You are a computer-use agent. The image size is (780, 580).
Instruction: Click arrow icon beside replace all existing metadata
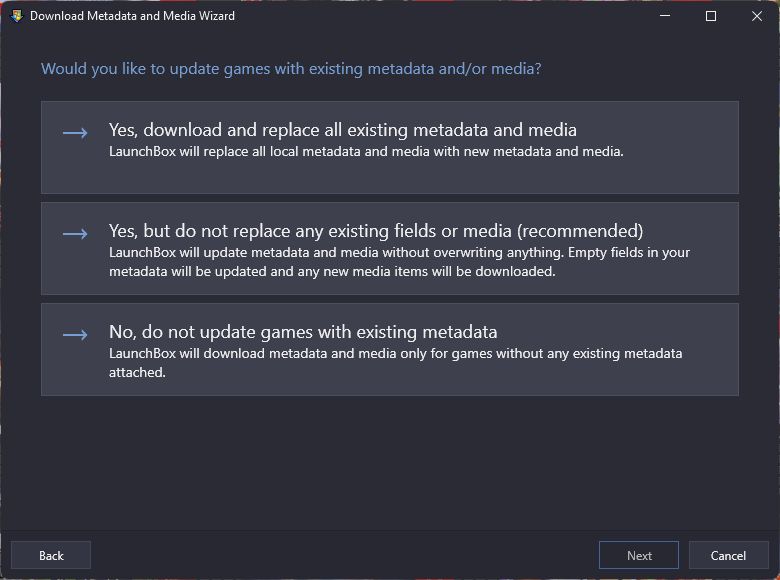tap(75, 132)
